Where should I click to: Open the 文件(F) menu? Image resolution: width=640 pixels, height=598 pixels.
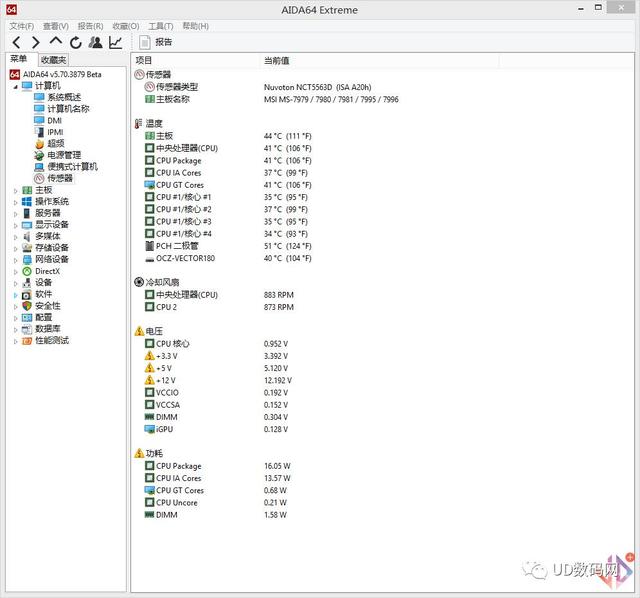pyautogui.click(x=22, y=26)
